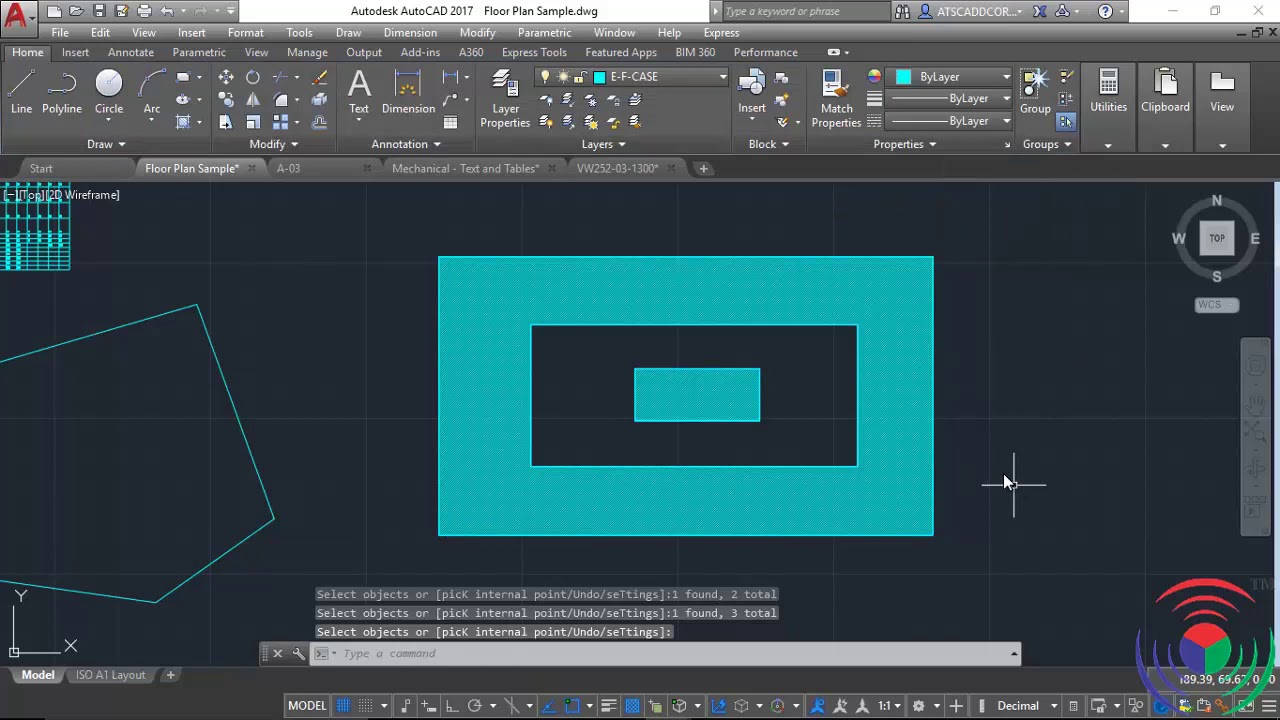This screenshot has width=1280, height=720.
Task: Click the Explode tool icon
Action: 320,99
